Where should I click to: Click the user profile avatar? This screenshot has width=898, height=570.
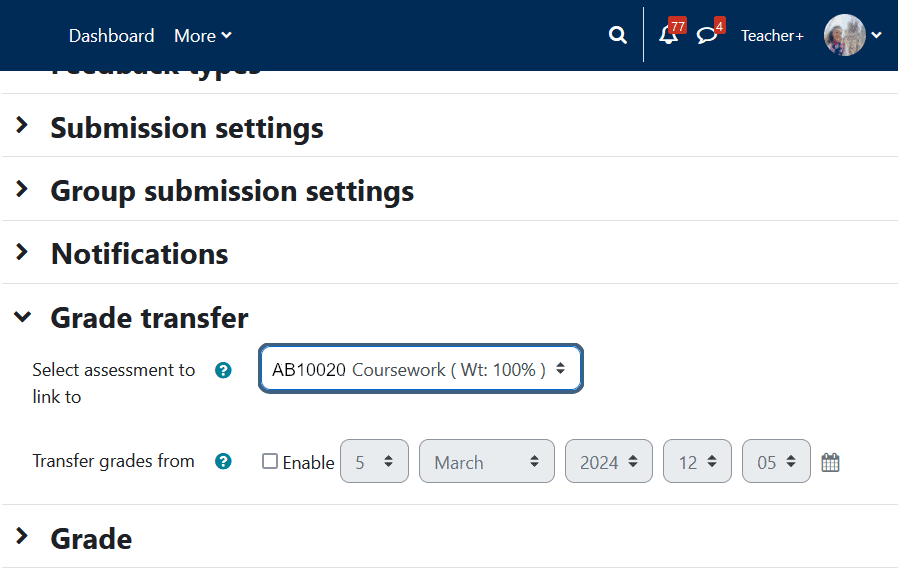[844, 35]
